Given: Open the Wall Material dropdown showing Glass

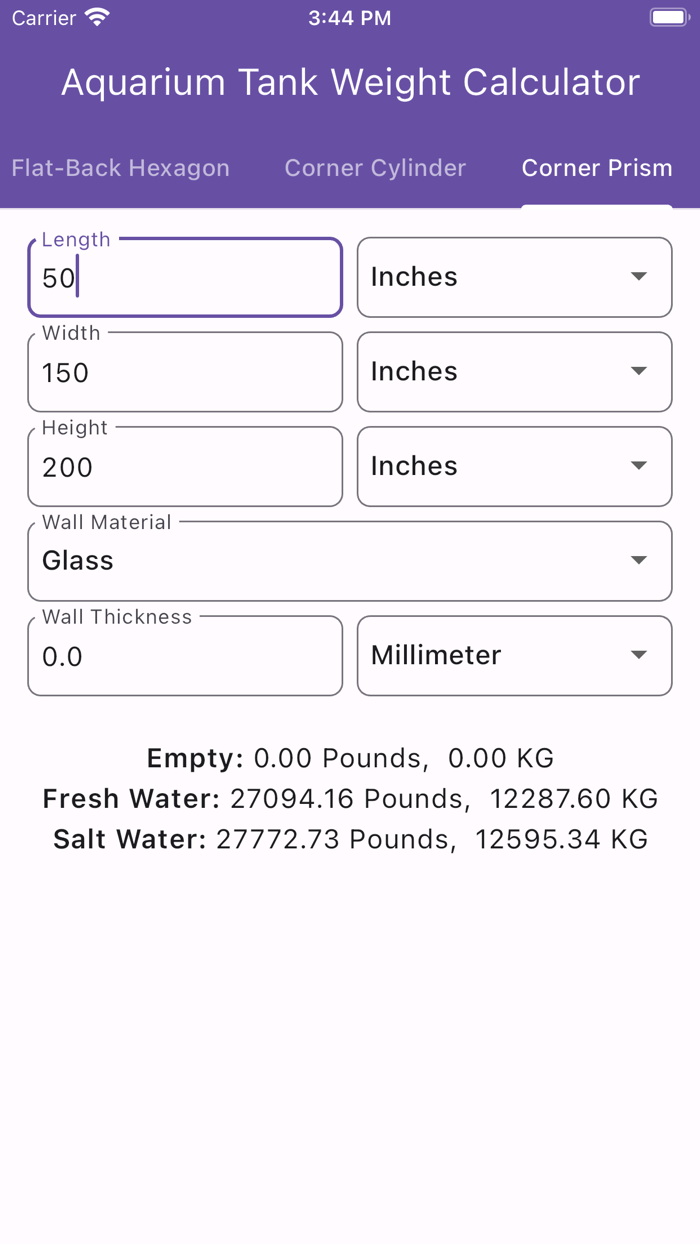Looking at the screenshot, I should pos(349,560).
